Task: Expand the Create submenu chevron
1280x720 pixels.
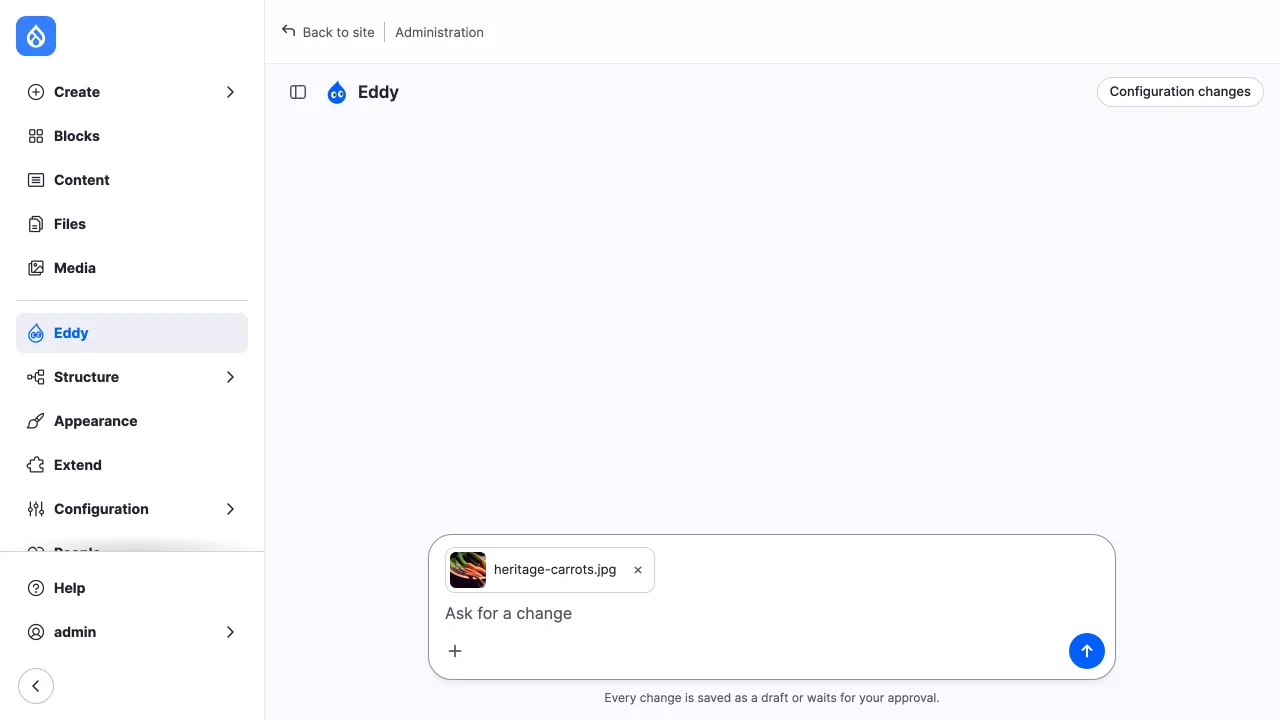Action: click(x=230, y=92)
